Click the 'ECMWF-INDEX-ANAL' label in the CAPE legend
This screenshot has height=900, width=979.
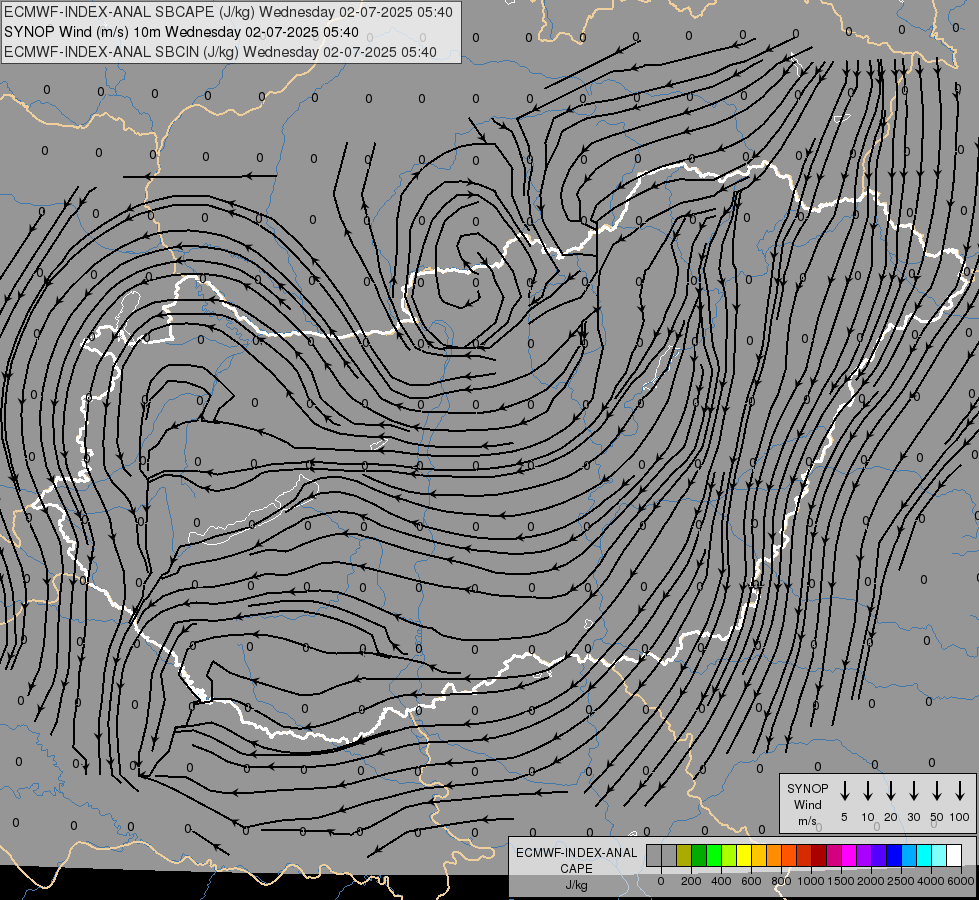576,853
